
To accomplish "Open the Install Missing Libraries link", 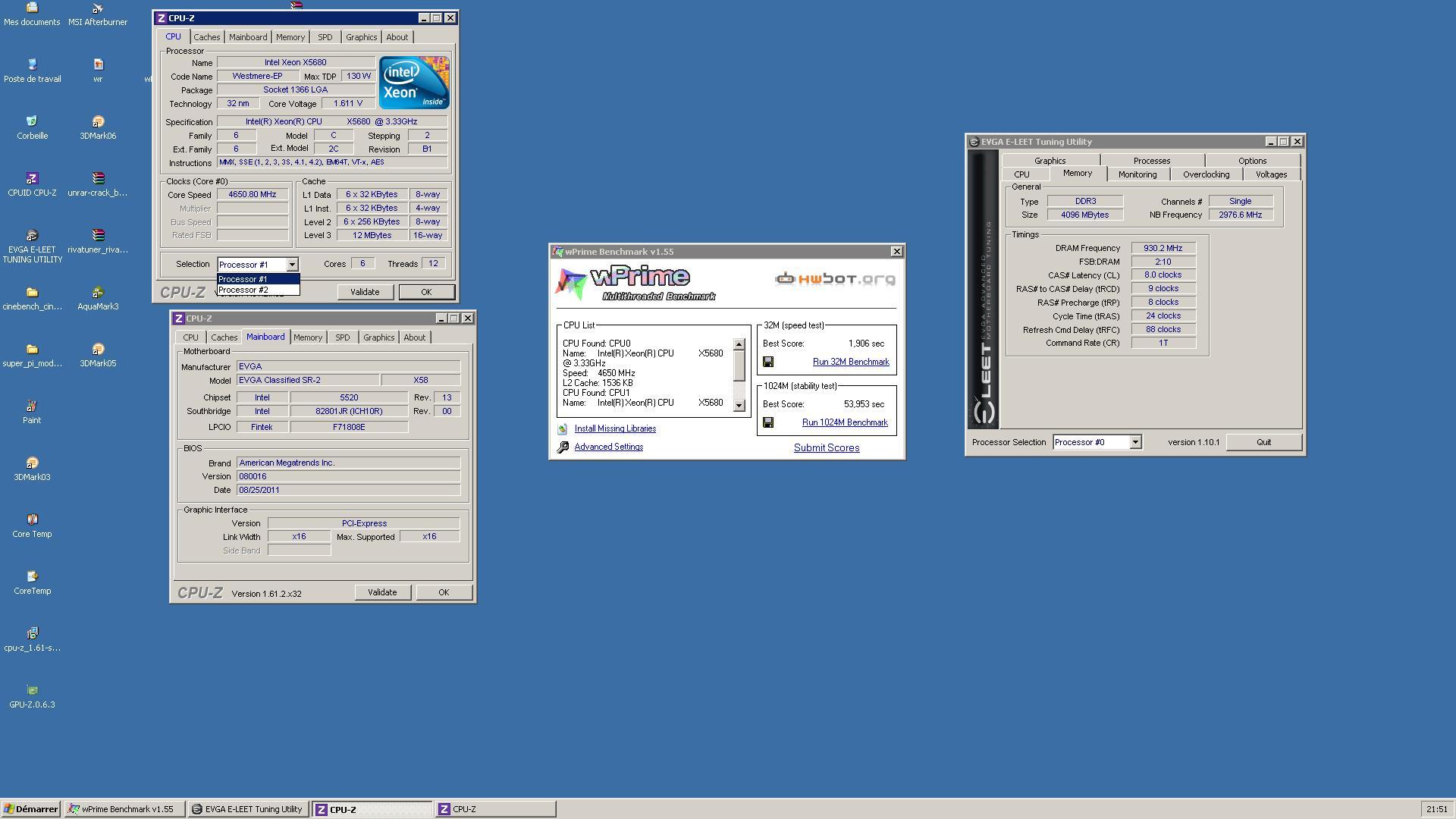I will 615,429.
